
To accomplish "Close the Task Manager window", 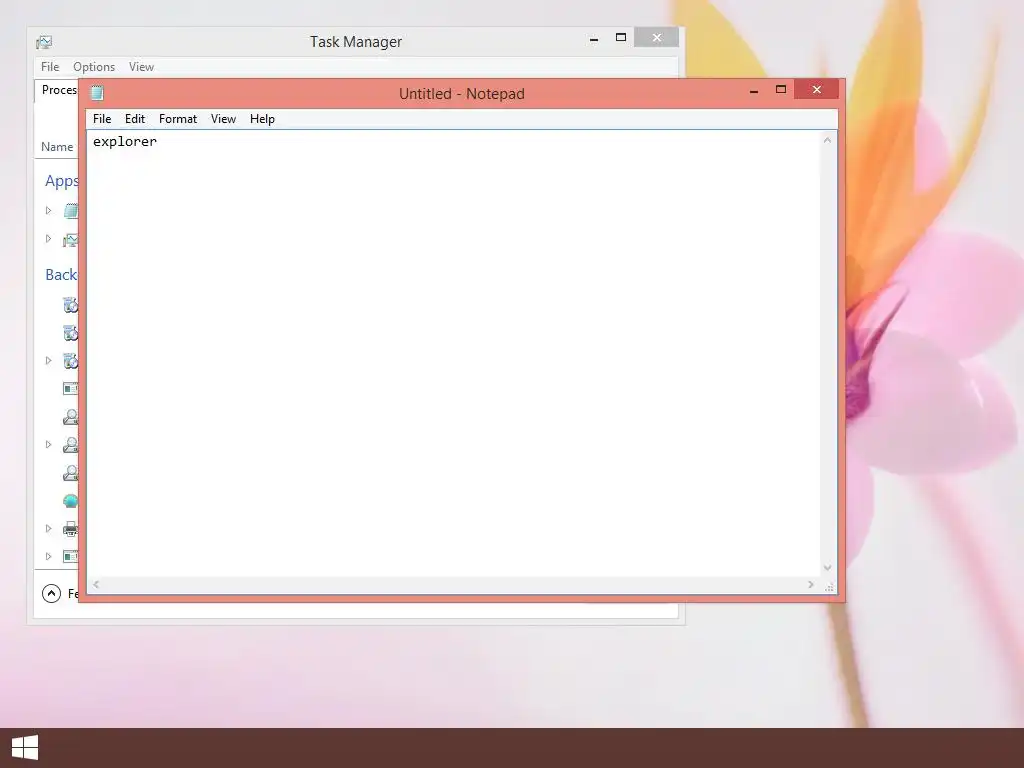I will (x=656, y=37).
